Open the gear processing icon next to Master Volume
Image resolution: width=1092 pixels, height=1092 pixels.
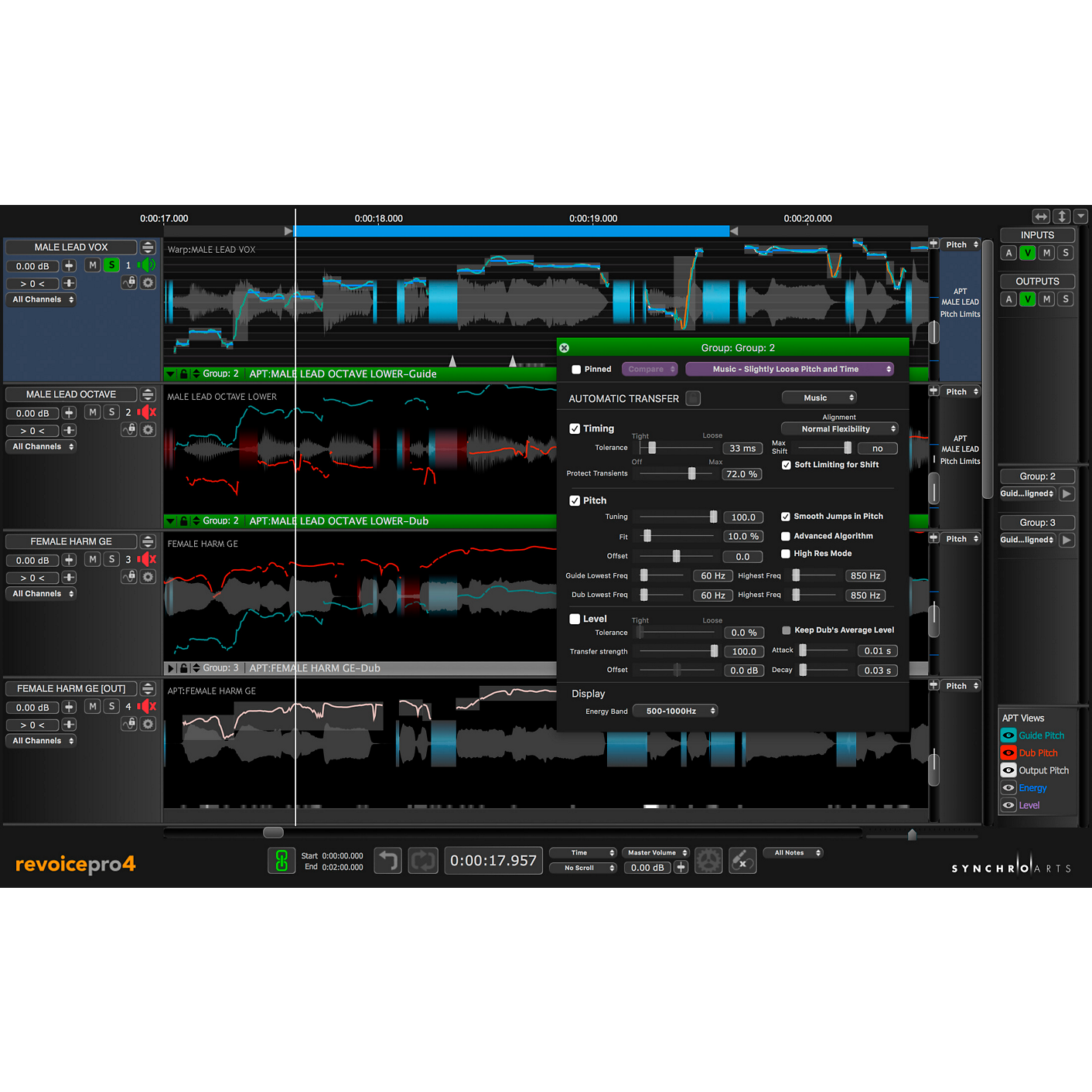(x=708, y=860)
